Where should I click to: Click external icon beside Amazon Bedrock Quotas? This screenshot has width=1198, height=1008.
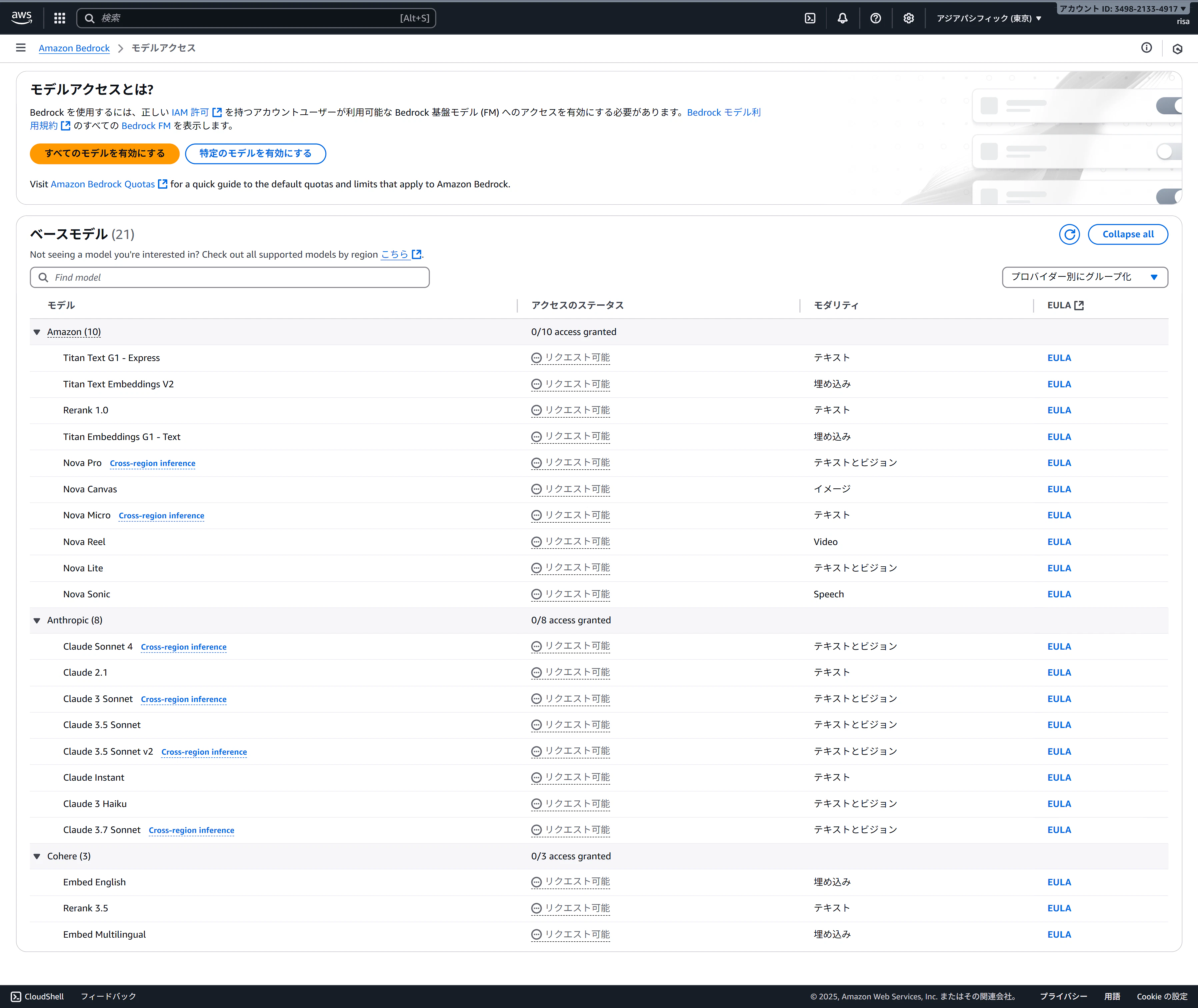tap(163, 184)
